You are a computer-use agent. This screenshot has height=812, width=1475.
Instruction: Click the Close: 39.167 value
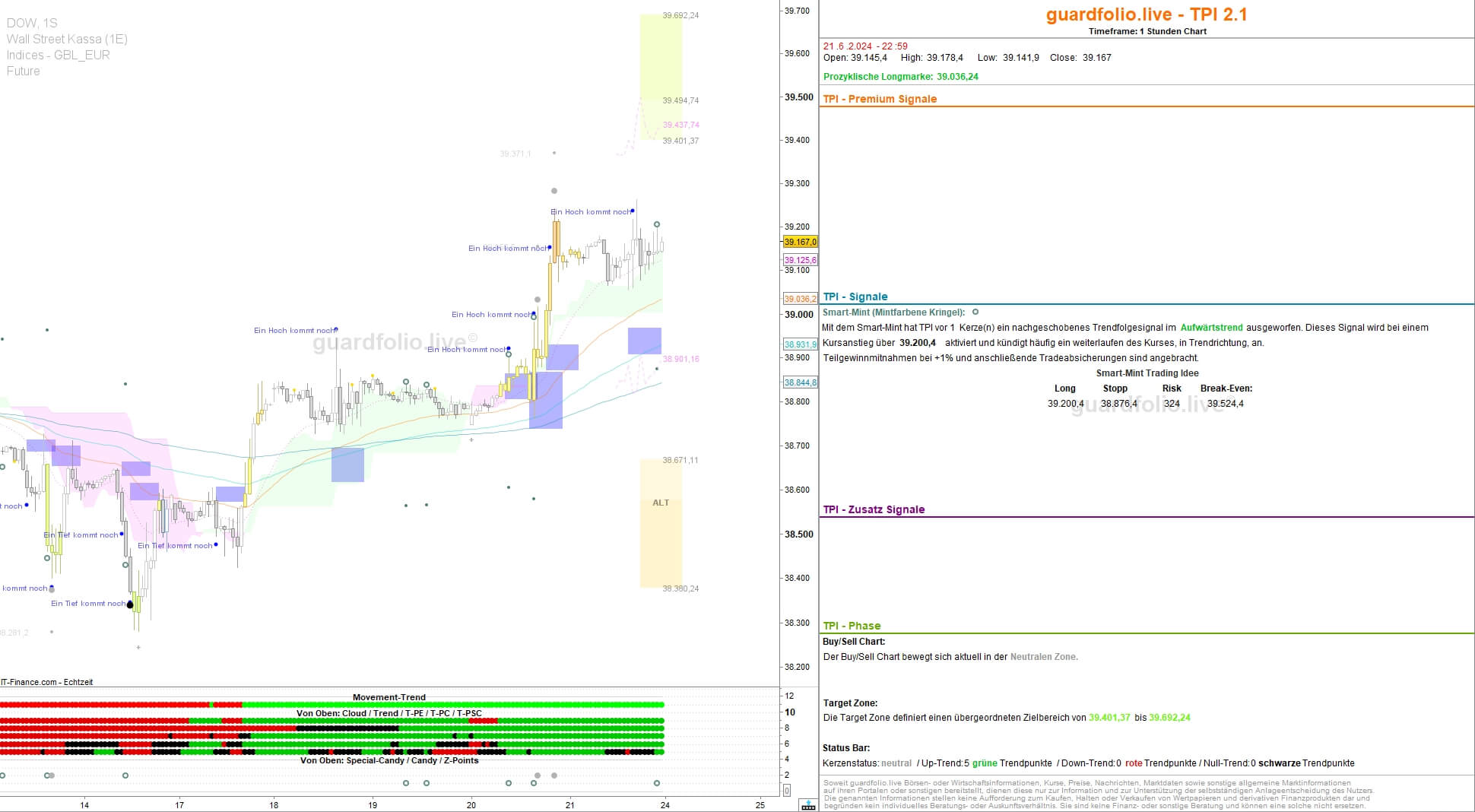[1080, 58]
